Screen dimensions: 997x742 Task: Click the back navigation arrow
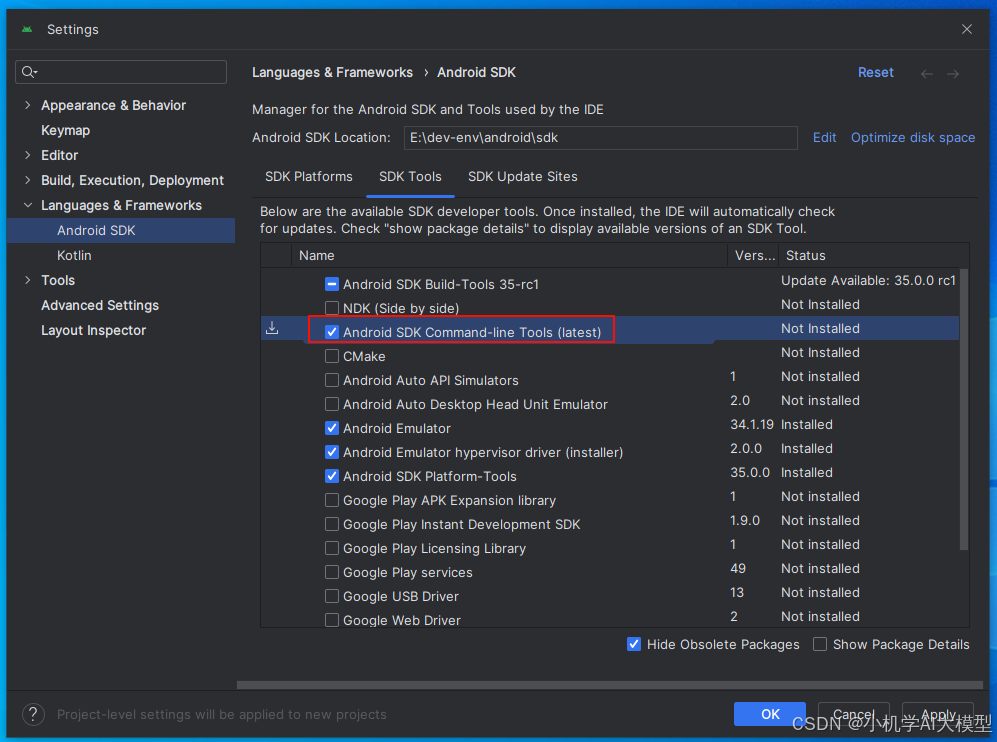[926, 74]
